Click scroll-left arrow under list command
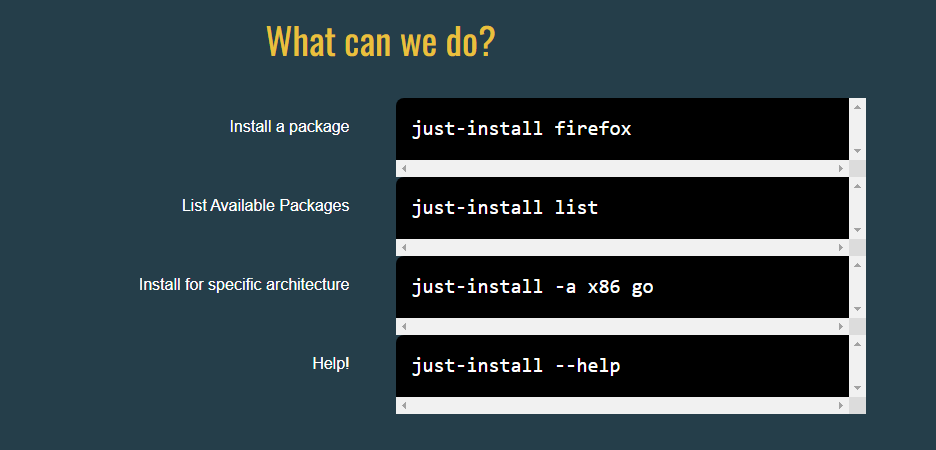This screenshot has width=936, height=450. (x=404, y=247)
